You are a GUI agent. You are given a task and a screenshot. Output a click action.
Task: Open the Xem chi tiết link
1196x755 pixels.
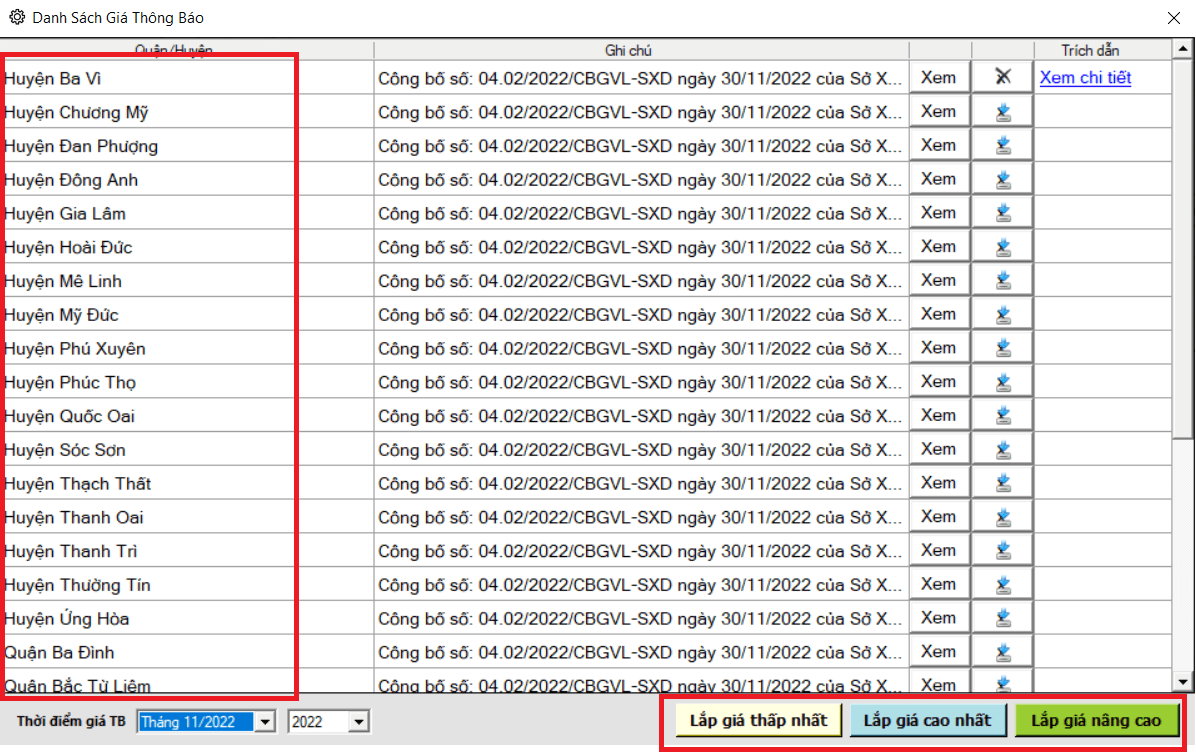1085,78
